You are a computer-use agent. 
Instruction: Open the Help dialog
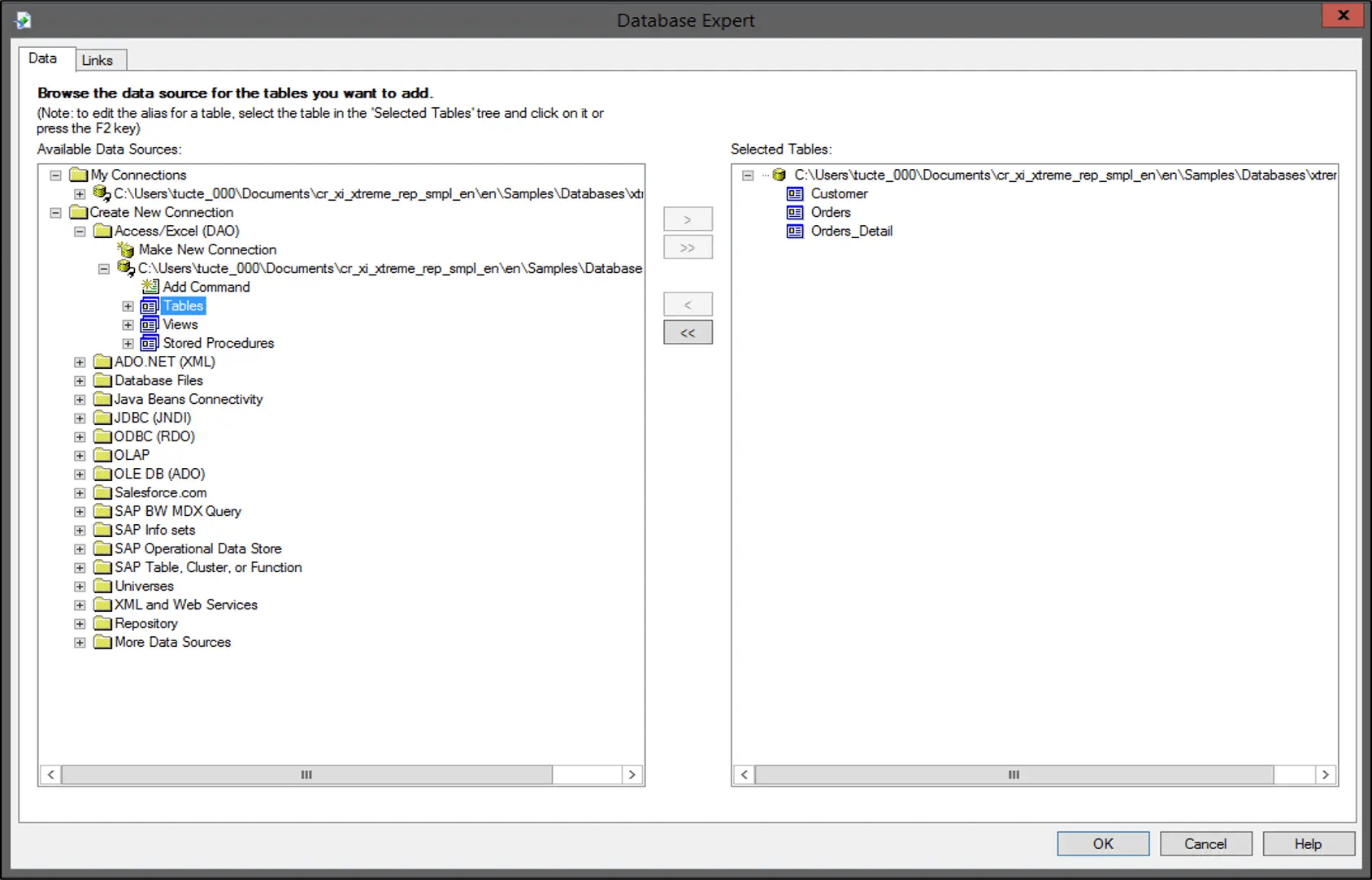click(x=1308, y=843)
